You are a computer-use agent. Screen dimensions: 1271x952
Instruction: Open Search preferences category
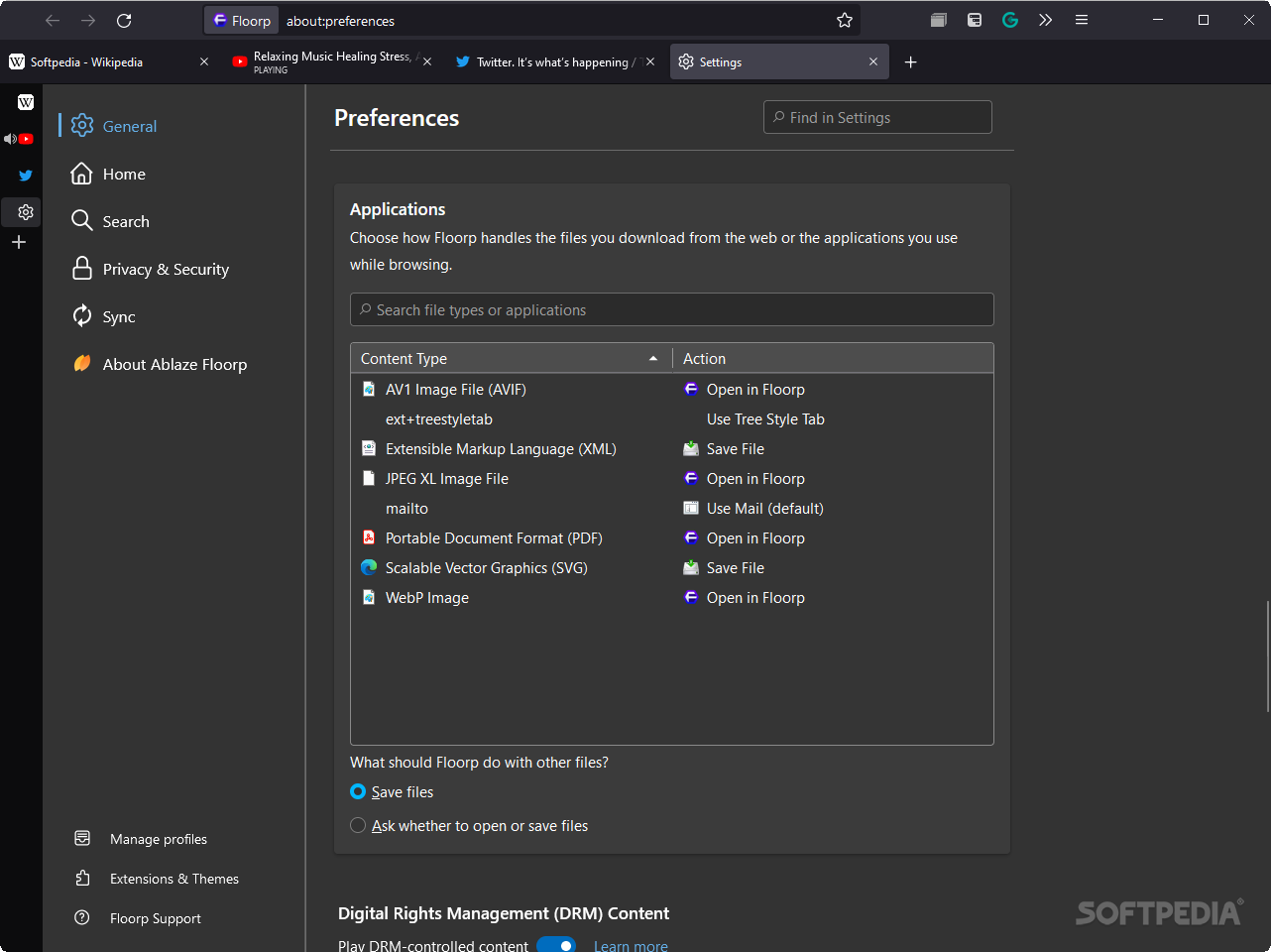[x=111, y=221]
